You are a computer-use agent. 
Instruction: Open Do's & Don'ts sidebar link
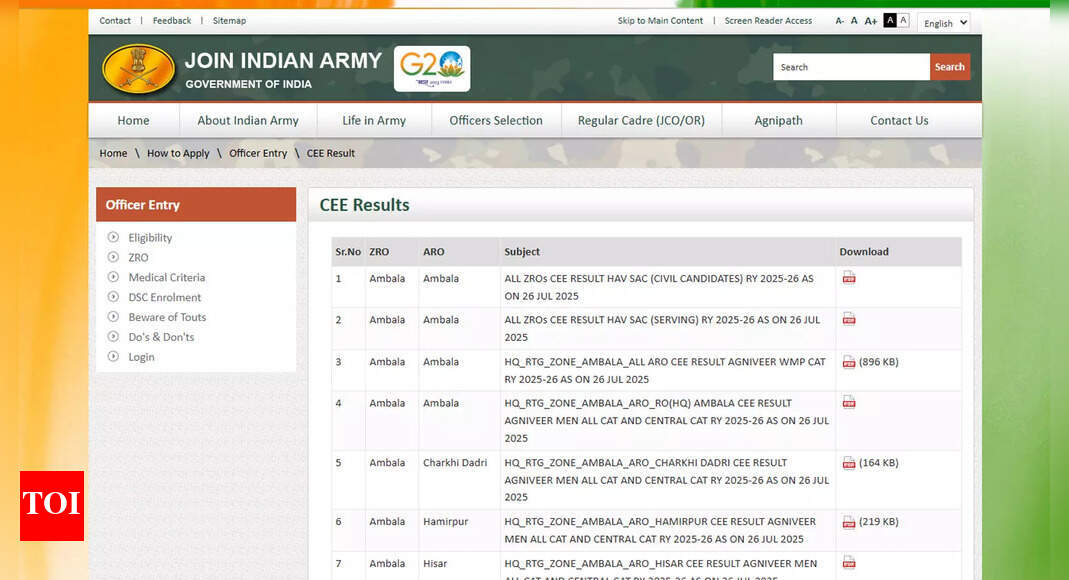(x=161, y=336)
